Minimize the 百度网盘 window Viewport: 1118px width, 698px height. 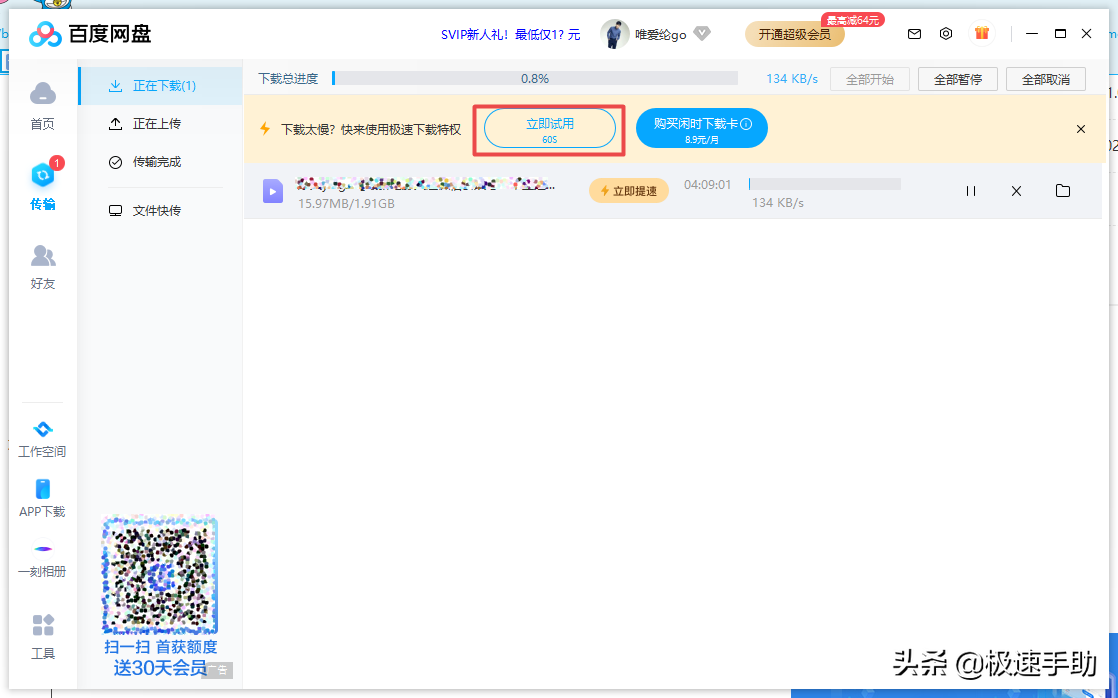pos(1031,34)
